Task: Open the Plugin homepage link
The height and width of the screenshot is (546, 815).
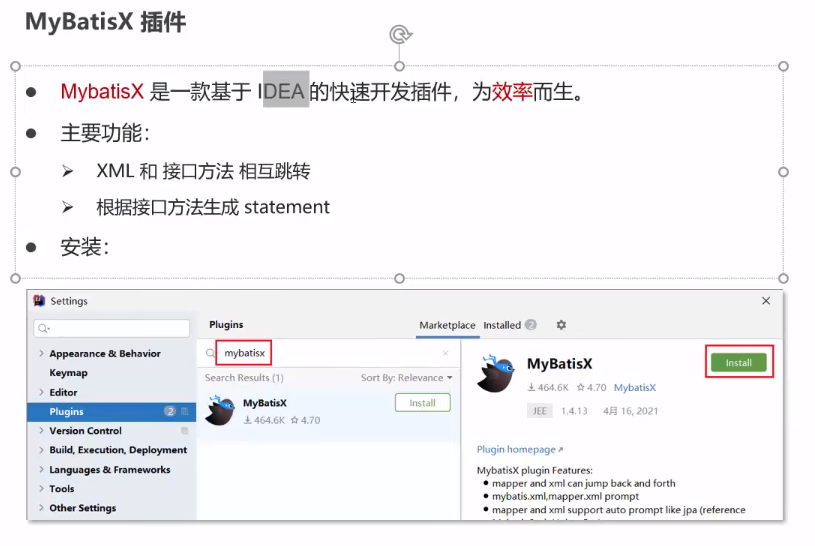Action: tap(519, 449)
